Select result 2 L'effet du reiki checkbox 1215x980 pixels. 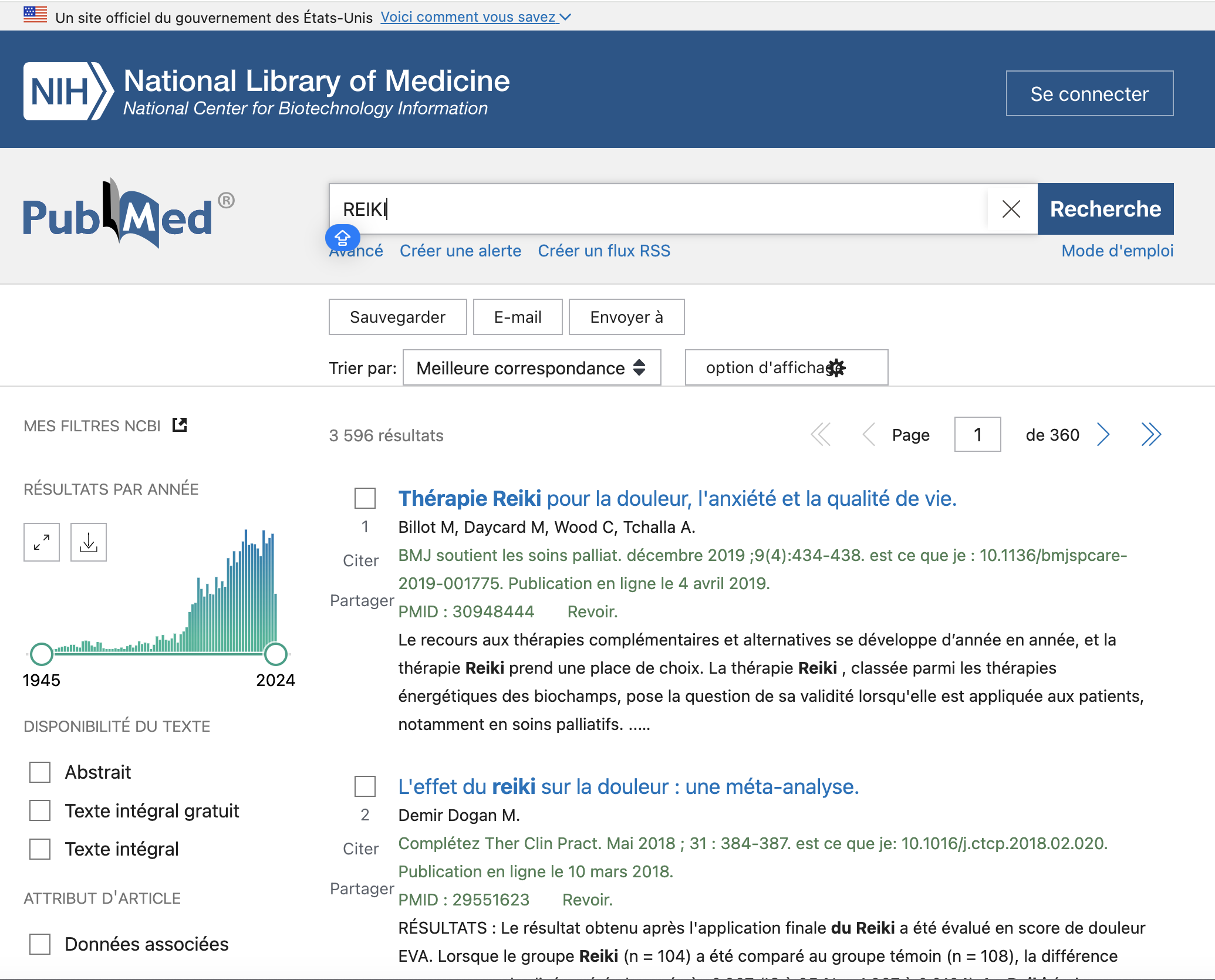(x=365, y=786)
